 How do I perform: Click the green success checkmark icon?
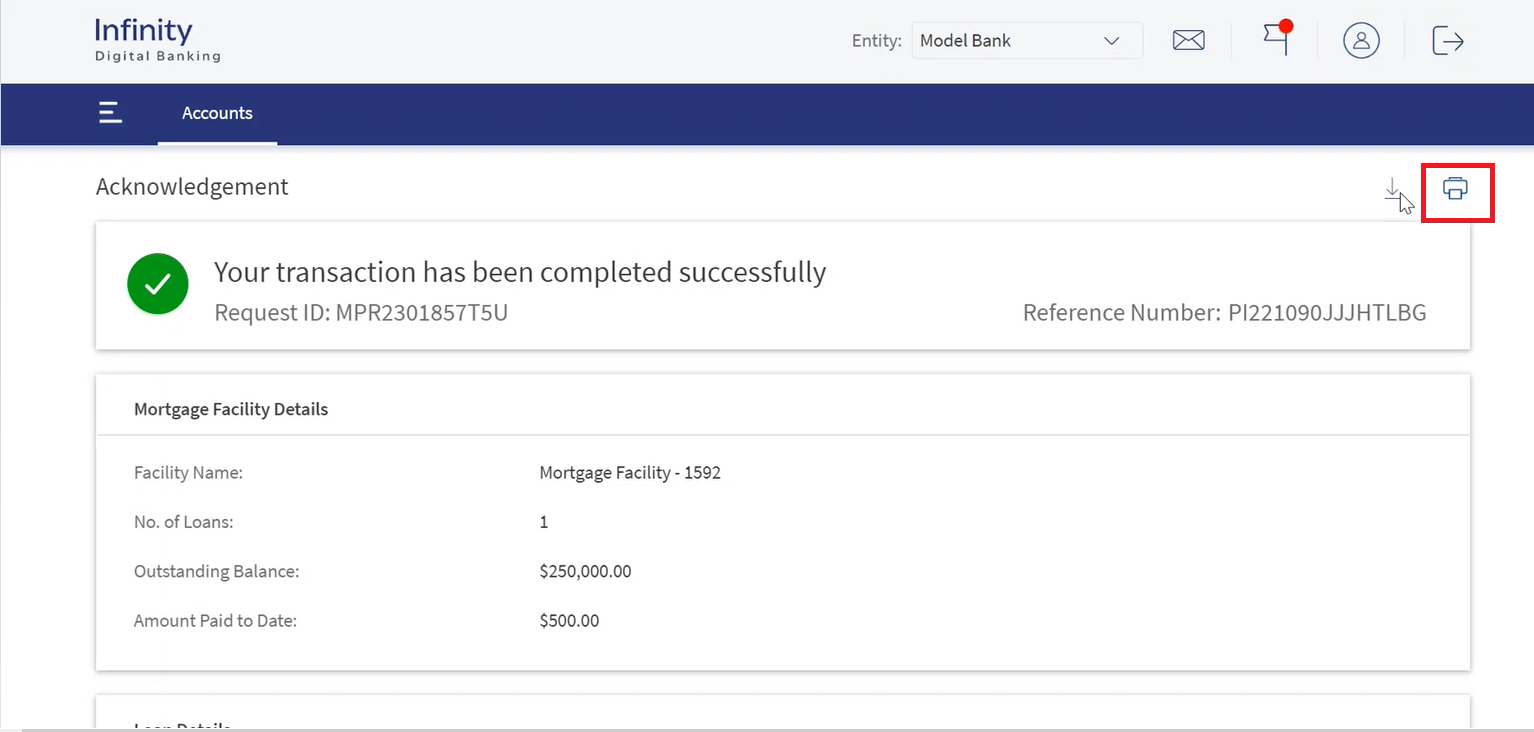pos(158,284)
